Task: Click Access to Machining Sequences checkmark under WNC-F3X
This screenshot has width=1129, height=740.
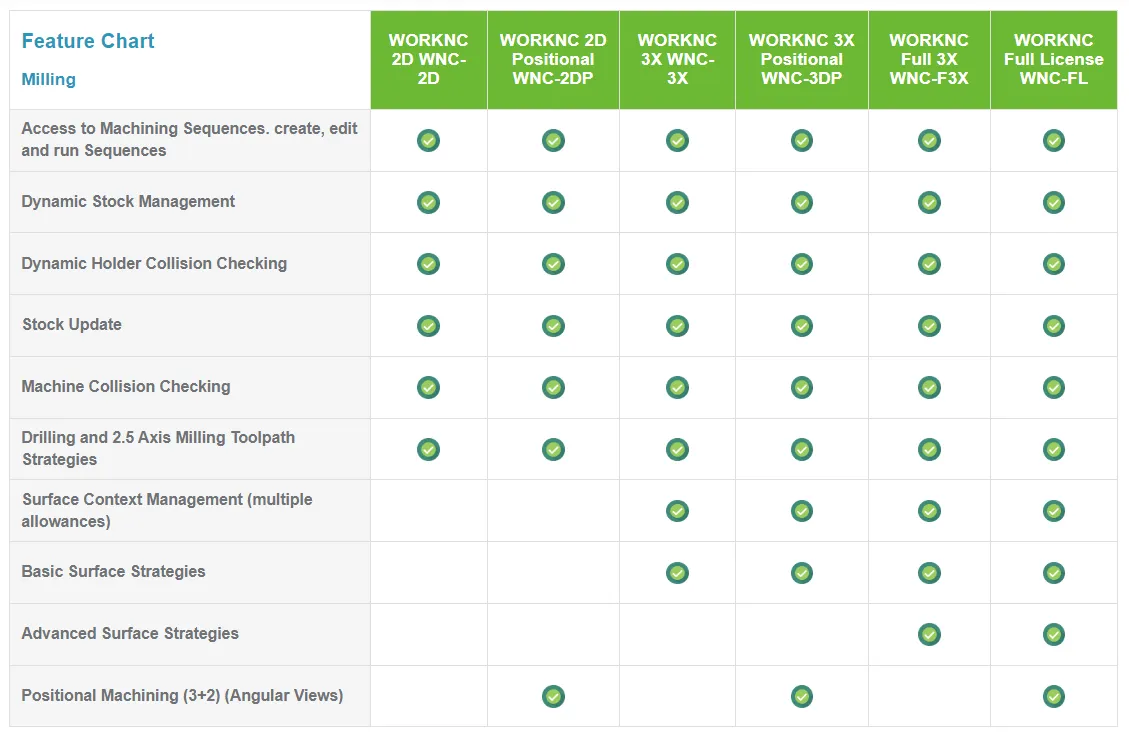Action: point(929,141)
